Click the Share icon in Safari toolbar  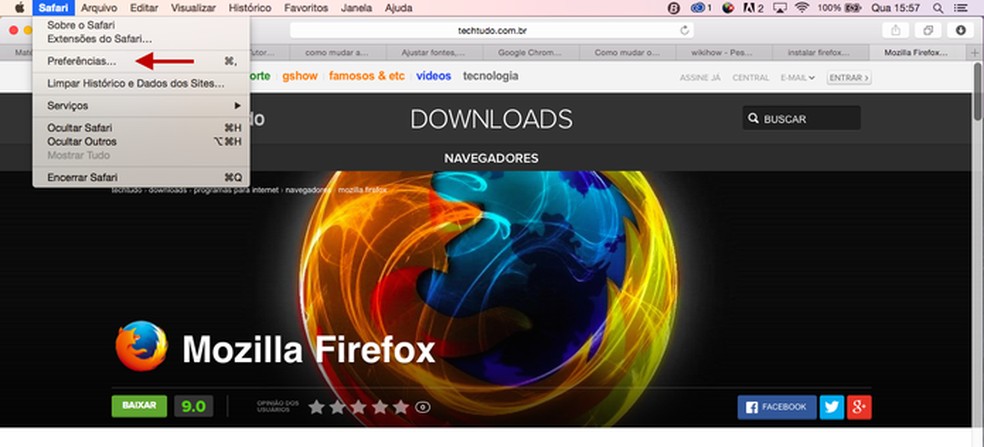[x=896, y=30]
